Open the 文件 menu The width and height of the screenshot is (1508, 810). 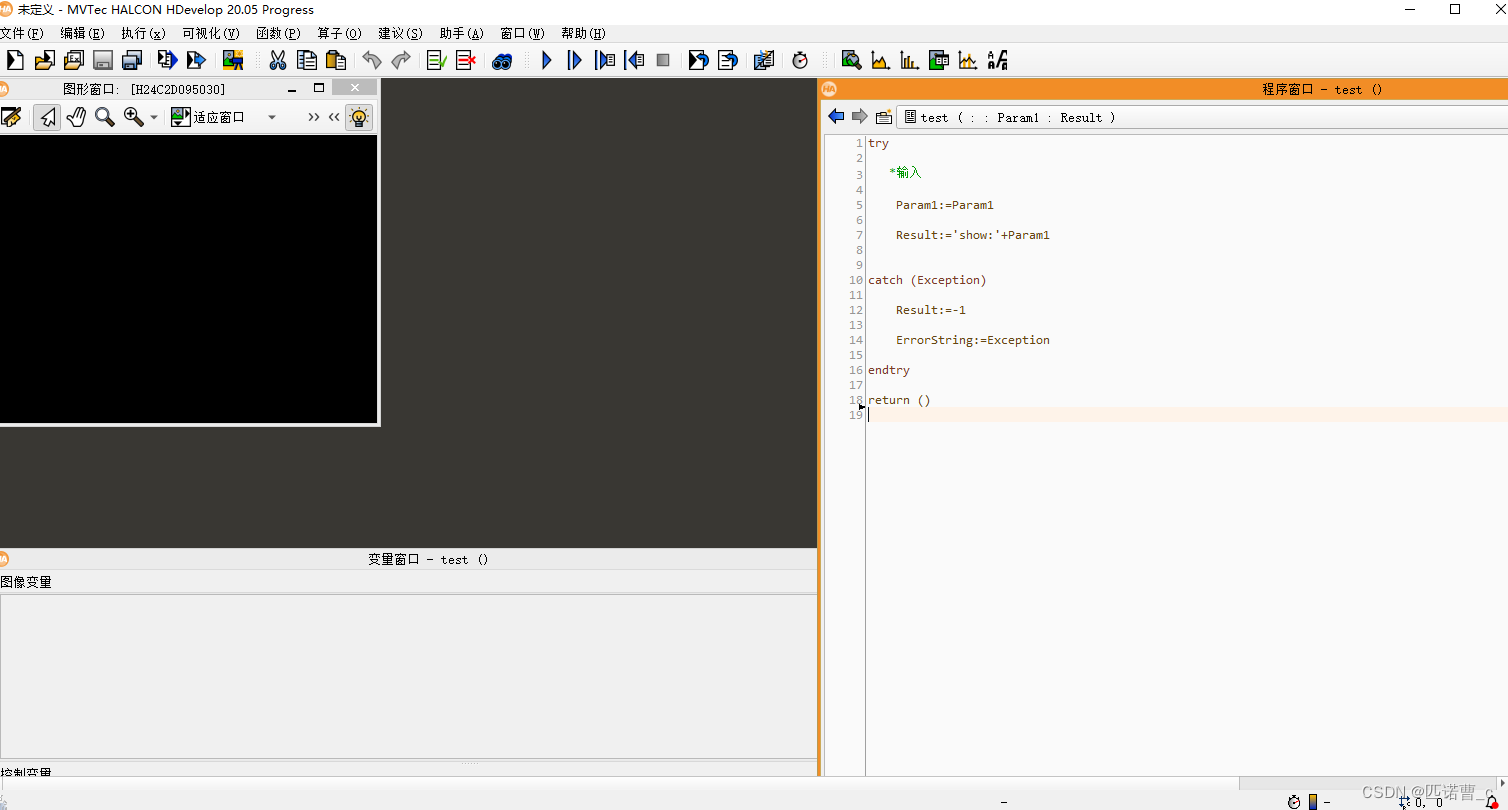coord(22,33)
